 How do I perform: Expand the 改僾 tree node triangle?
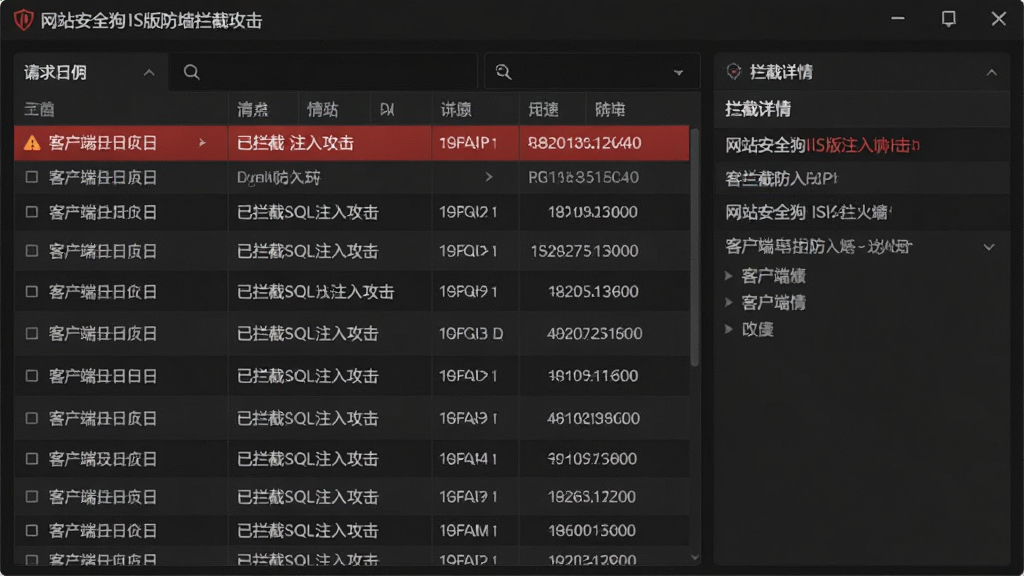pyautogui.click(x=729, y=329)
